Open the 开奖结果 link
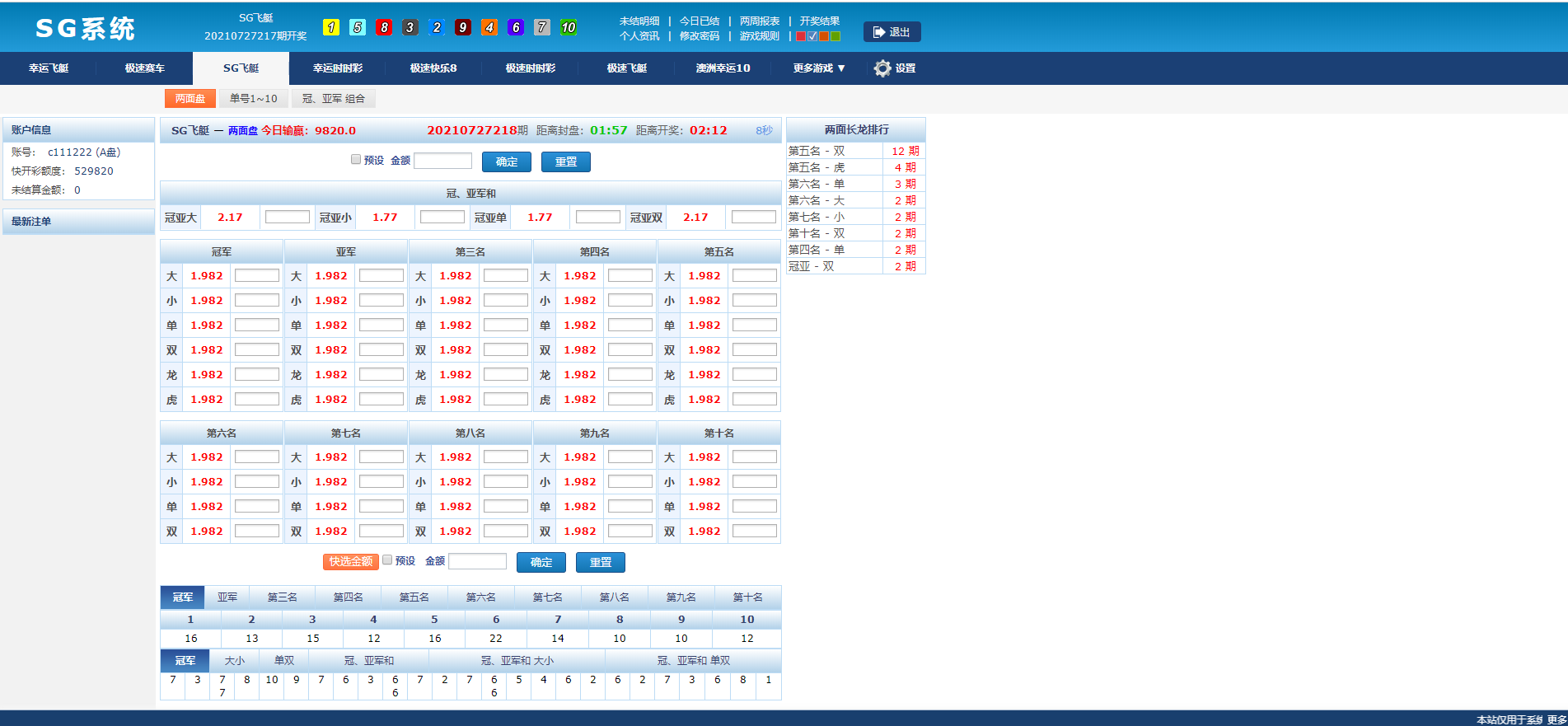Image resolution: width=1568 pixels, height=726 pixels. [x=819, y=21]
